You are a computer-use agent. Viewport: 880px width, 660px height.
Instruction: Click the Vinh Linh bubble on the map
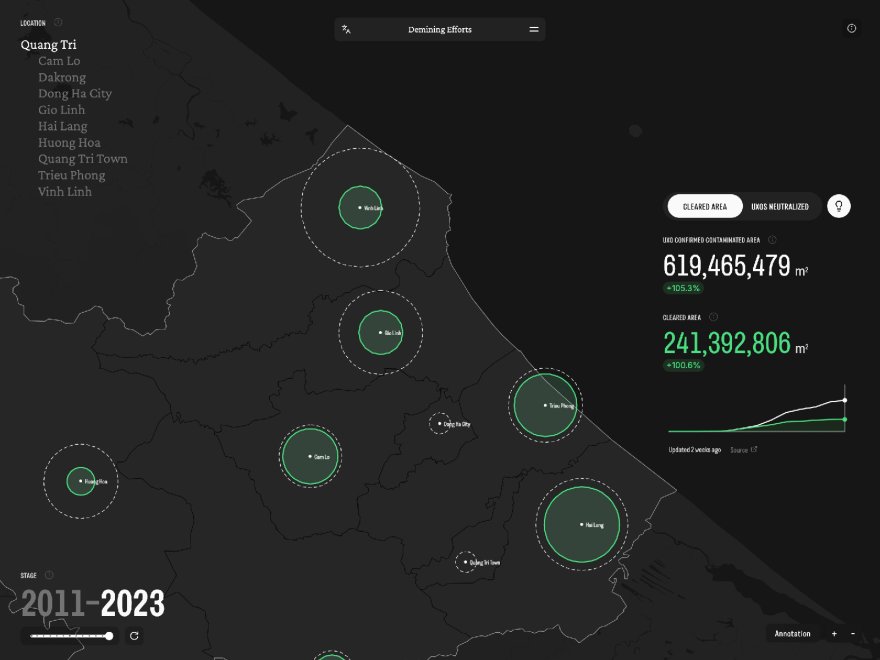point(360,207)
